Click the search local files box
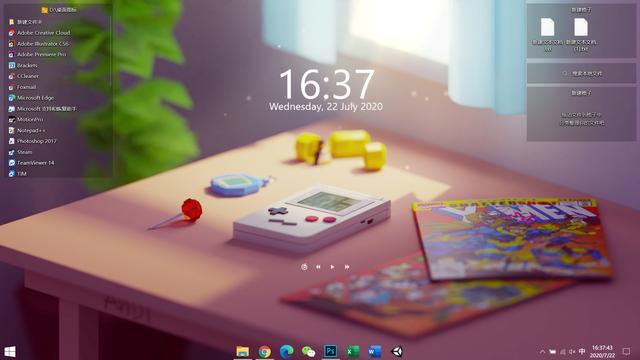The image size is (640, 360). point(581,73)
